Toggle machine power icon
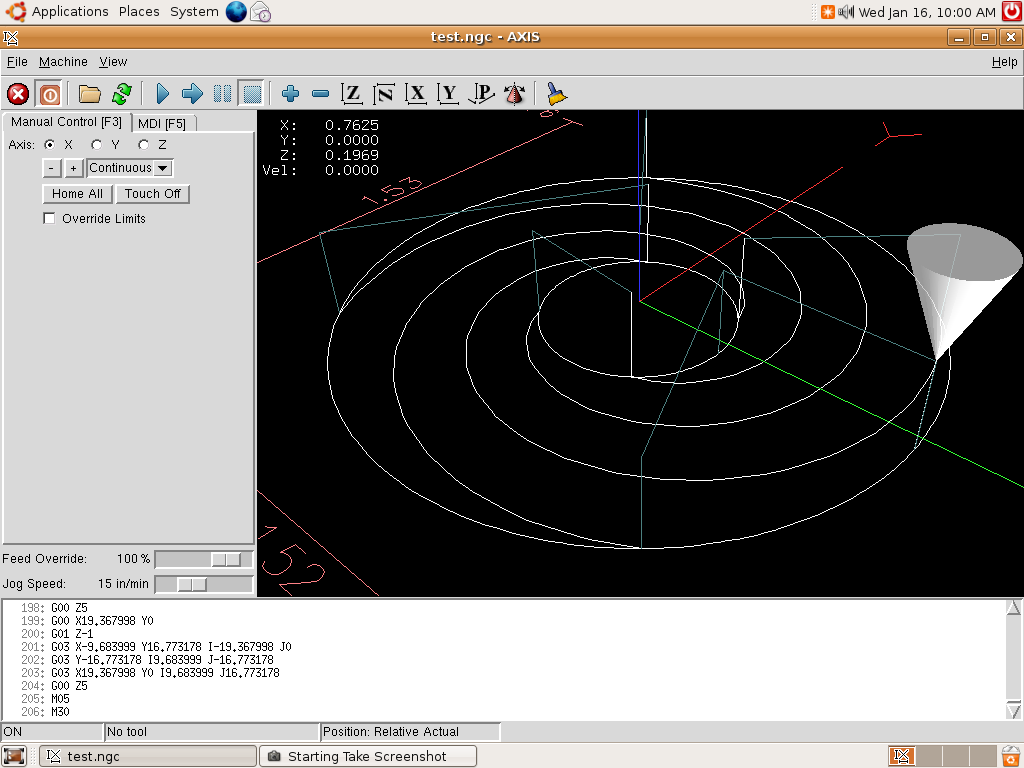The width and height of the screenshot is (1024, 768). [49, 94]
